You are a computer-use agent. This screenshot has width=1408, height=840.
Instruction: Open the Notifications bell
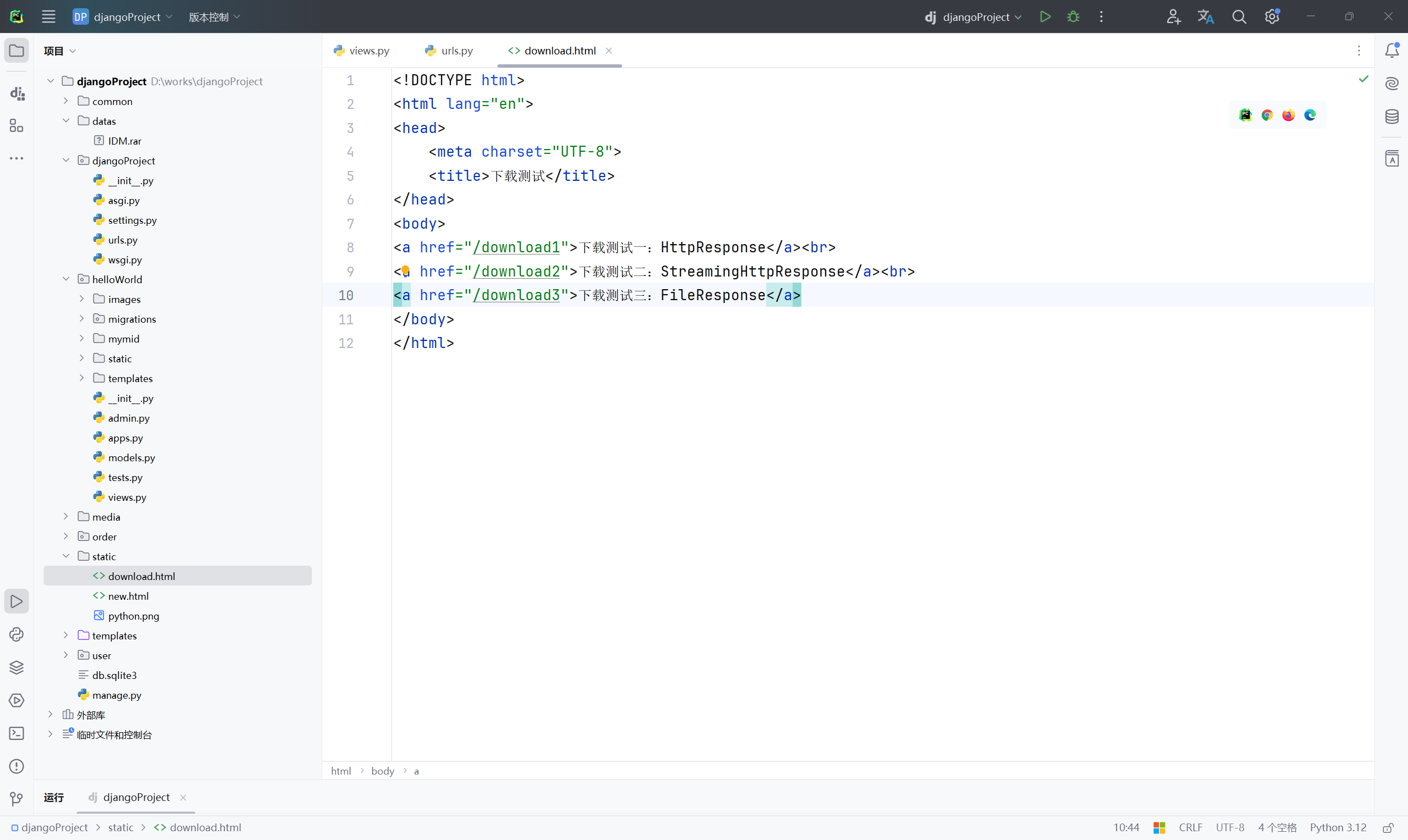click(1391, 51)
